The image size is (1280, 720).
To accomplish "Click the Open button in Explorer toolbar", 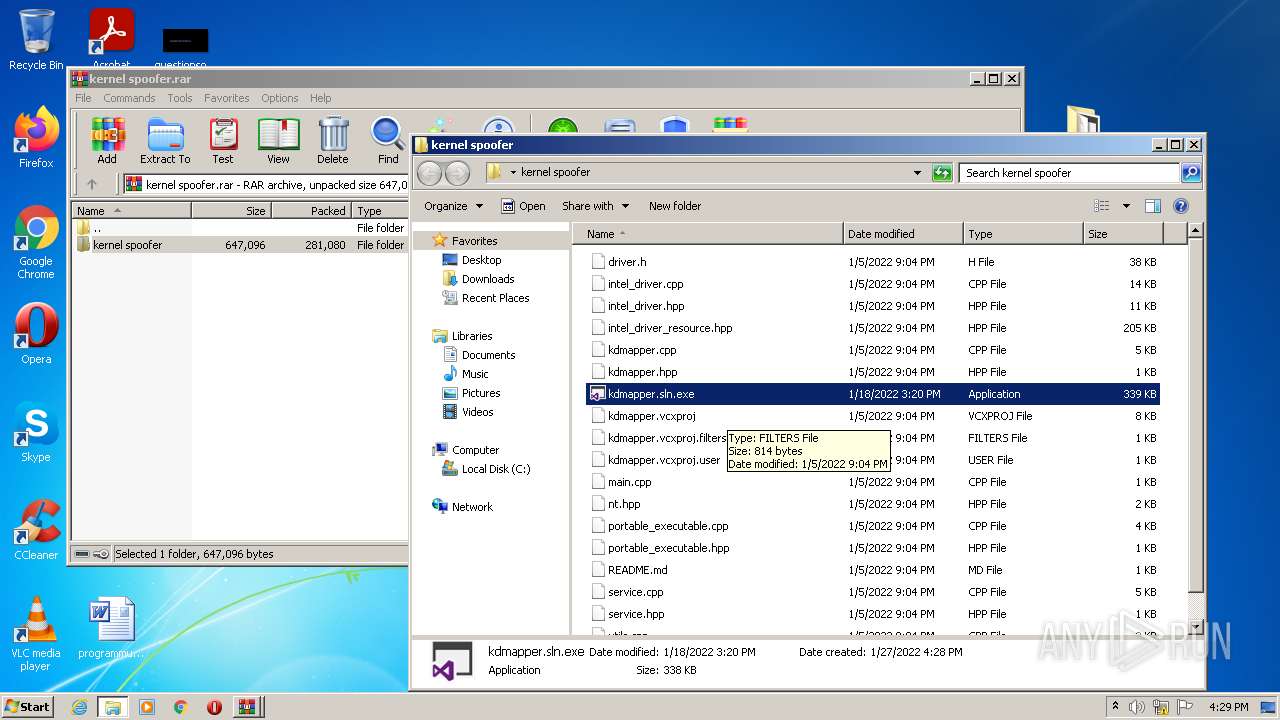I will coord(523,206).
